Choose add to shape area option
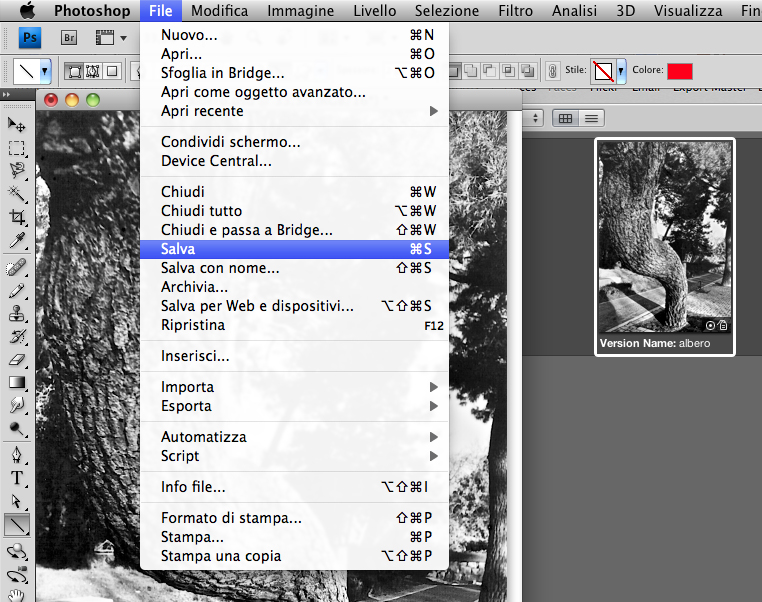 pyautogui.click(x=470, y=71)
